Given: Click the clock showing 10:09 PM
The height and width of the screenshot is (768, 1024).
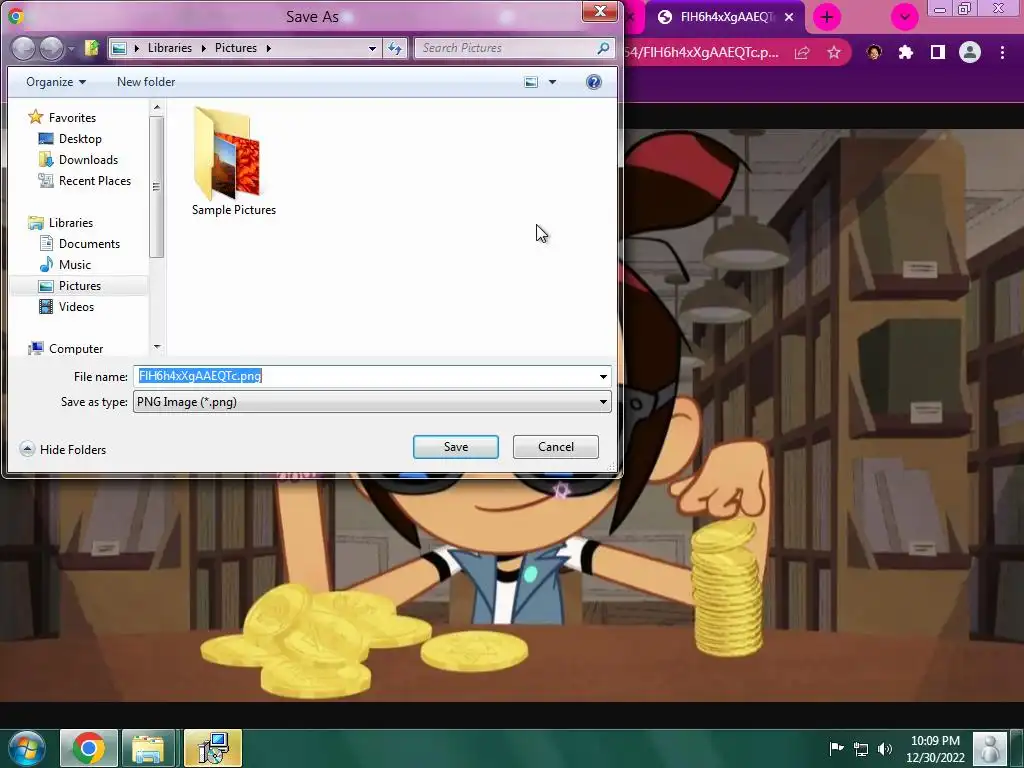Looking at the screenshot, I should (935, 741).
